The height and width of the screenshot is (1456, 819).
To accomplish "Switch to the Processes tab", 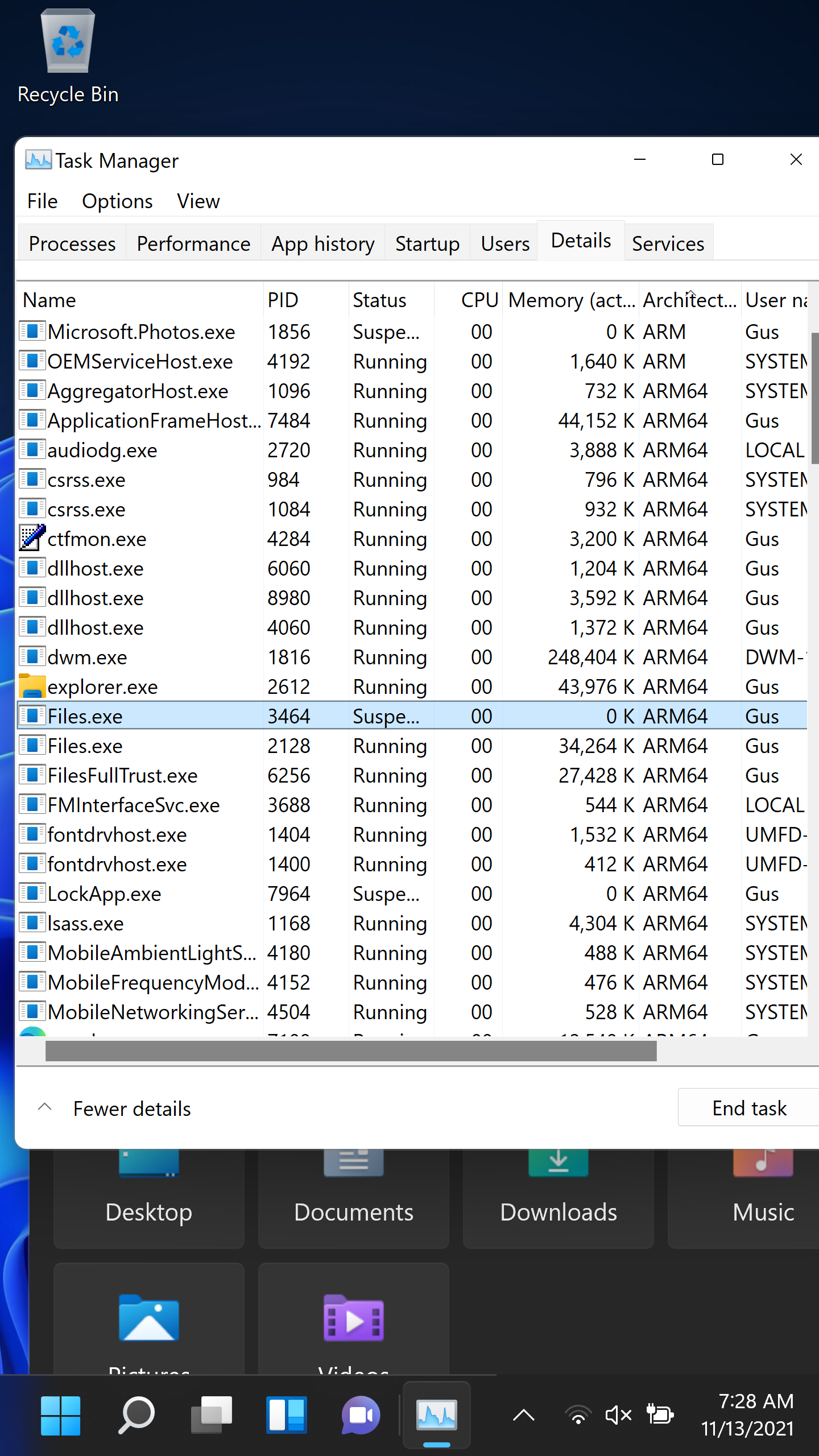I will pos(72,243).
